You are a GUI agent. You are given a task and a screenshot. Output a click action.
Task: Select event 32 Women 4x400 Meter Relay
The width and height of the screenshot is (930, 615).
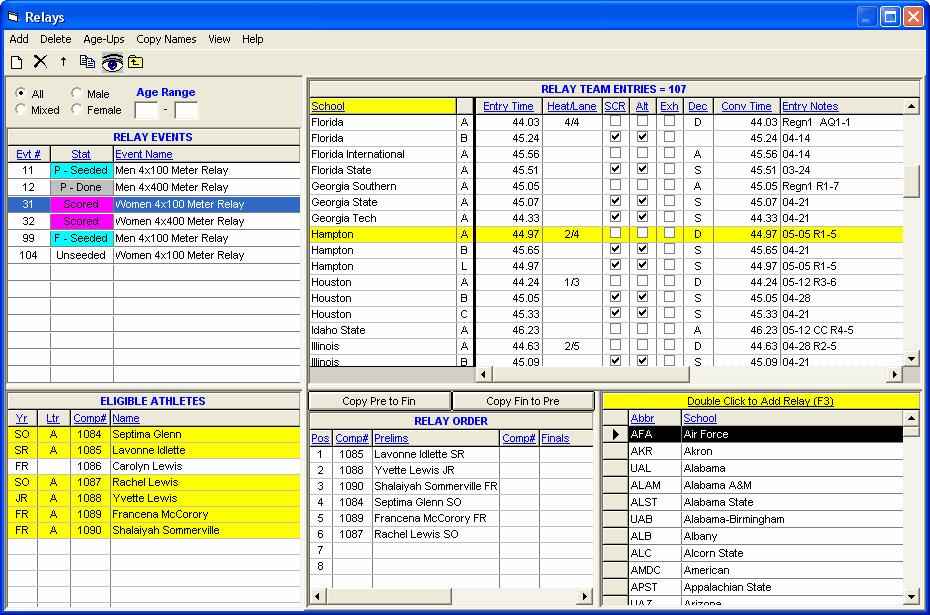[154, 221]
